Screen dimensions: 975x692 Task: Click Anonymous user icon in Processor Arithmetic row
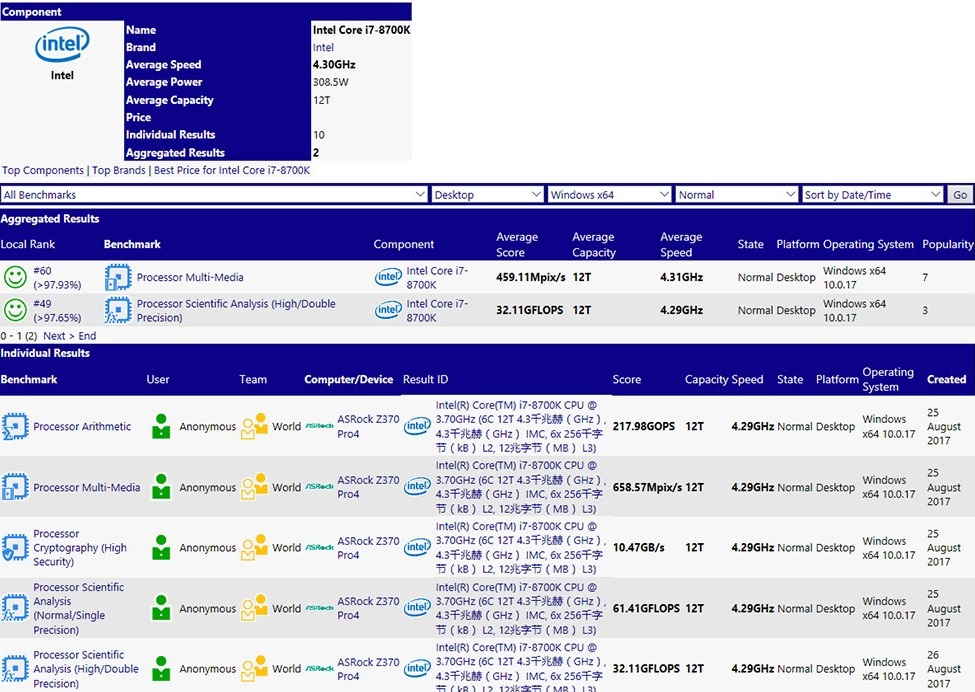[x=161, y=426]
